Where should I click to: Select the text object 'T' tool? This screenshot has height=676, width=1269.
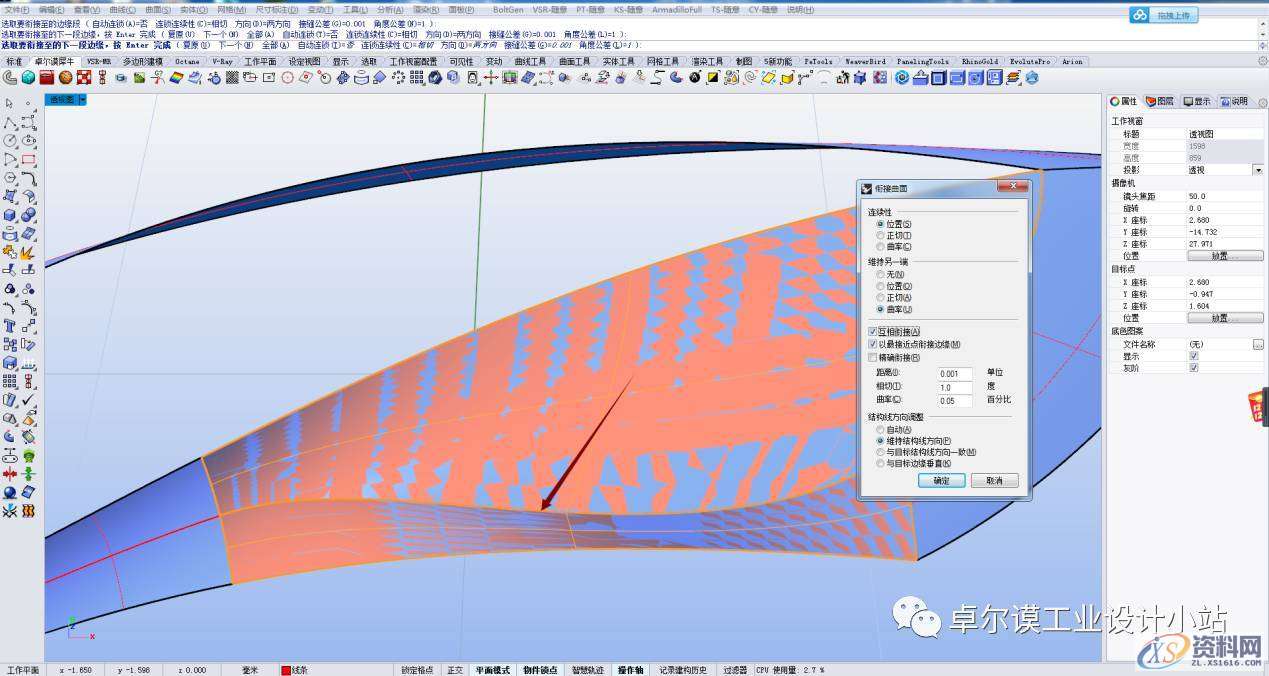10,326
